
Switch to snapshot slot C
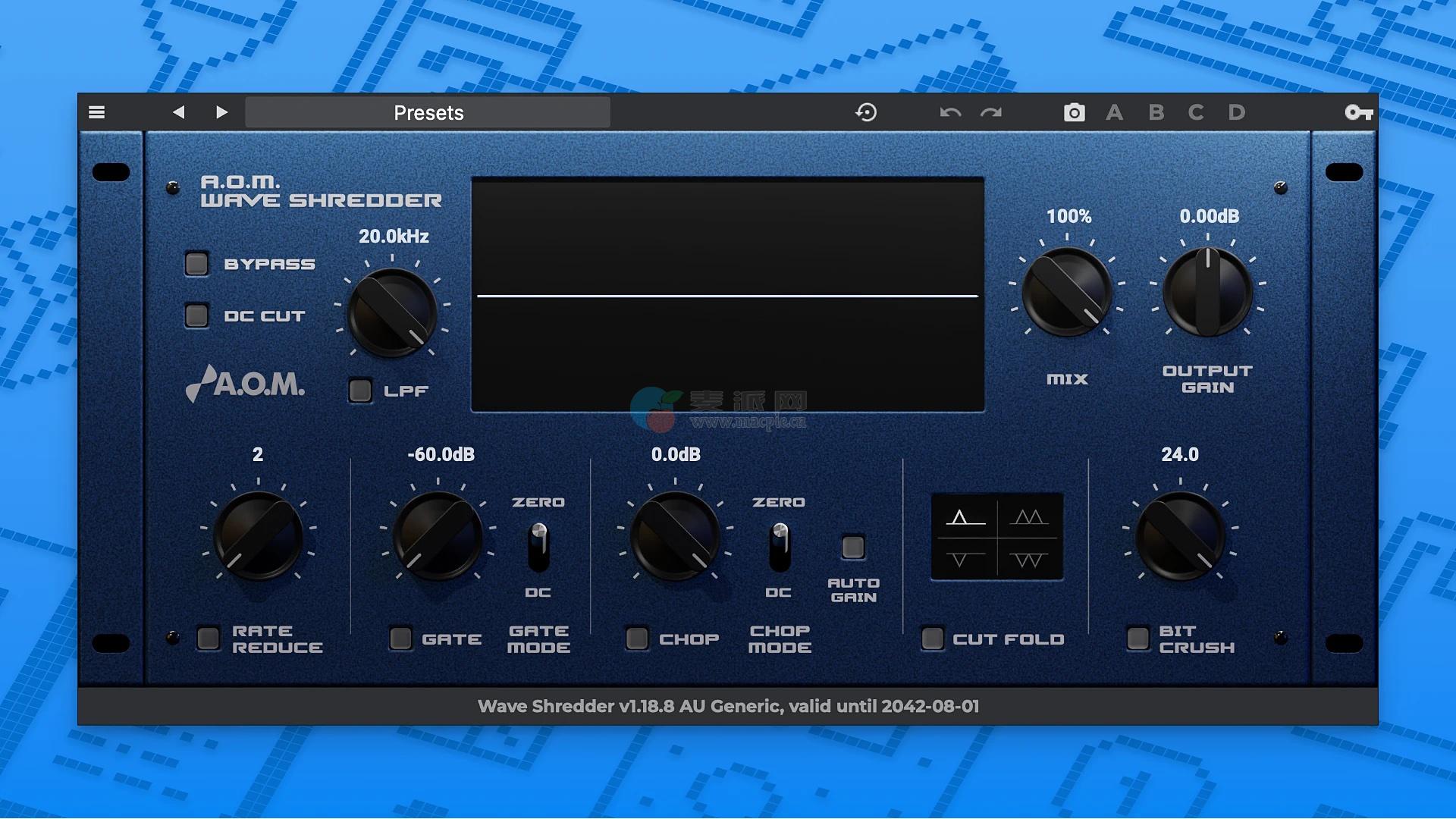[1196, 112]
